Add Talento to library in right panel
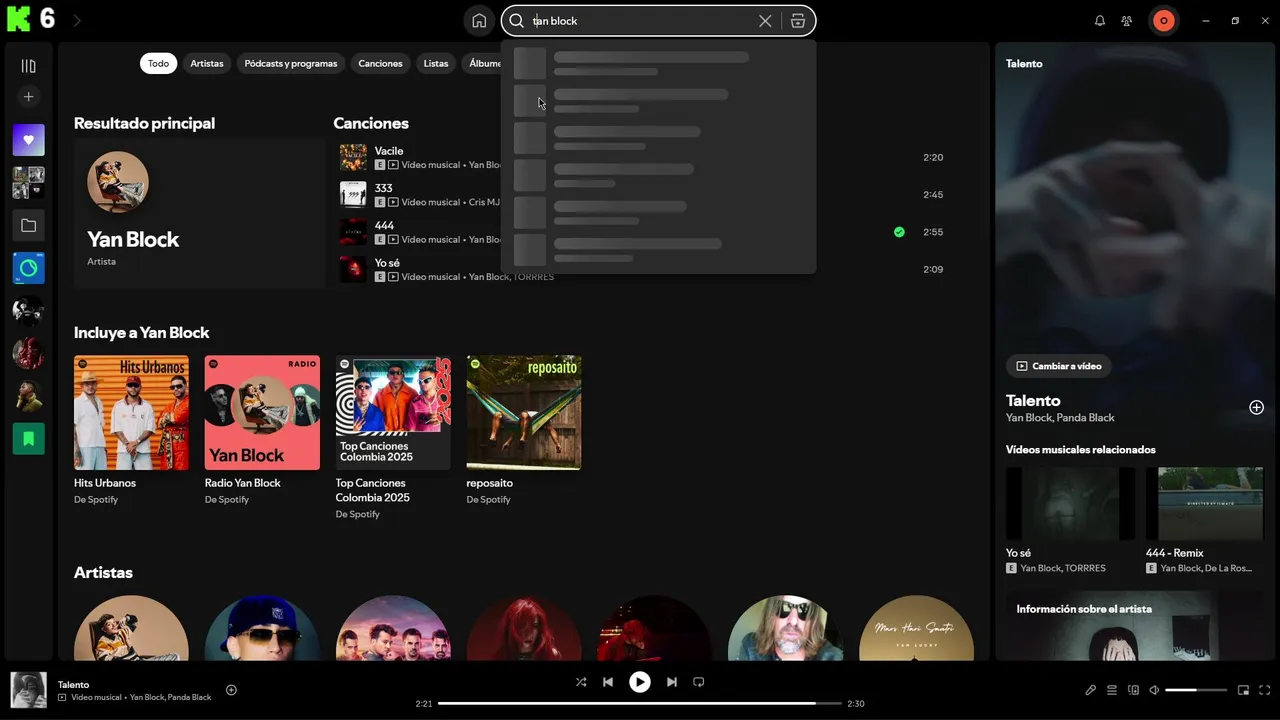The image size is (1280, 720). [1256, 407]
